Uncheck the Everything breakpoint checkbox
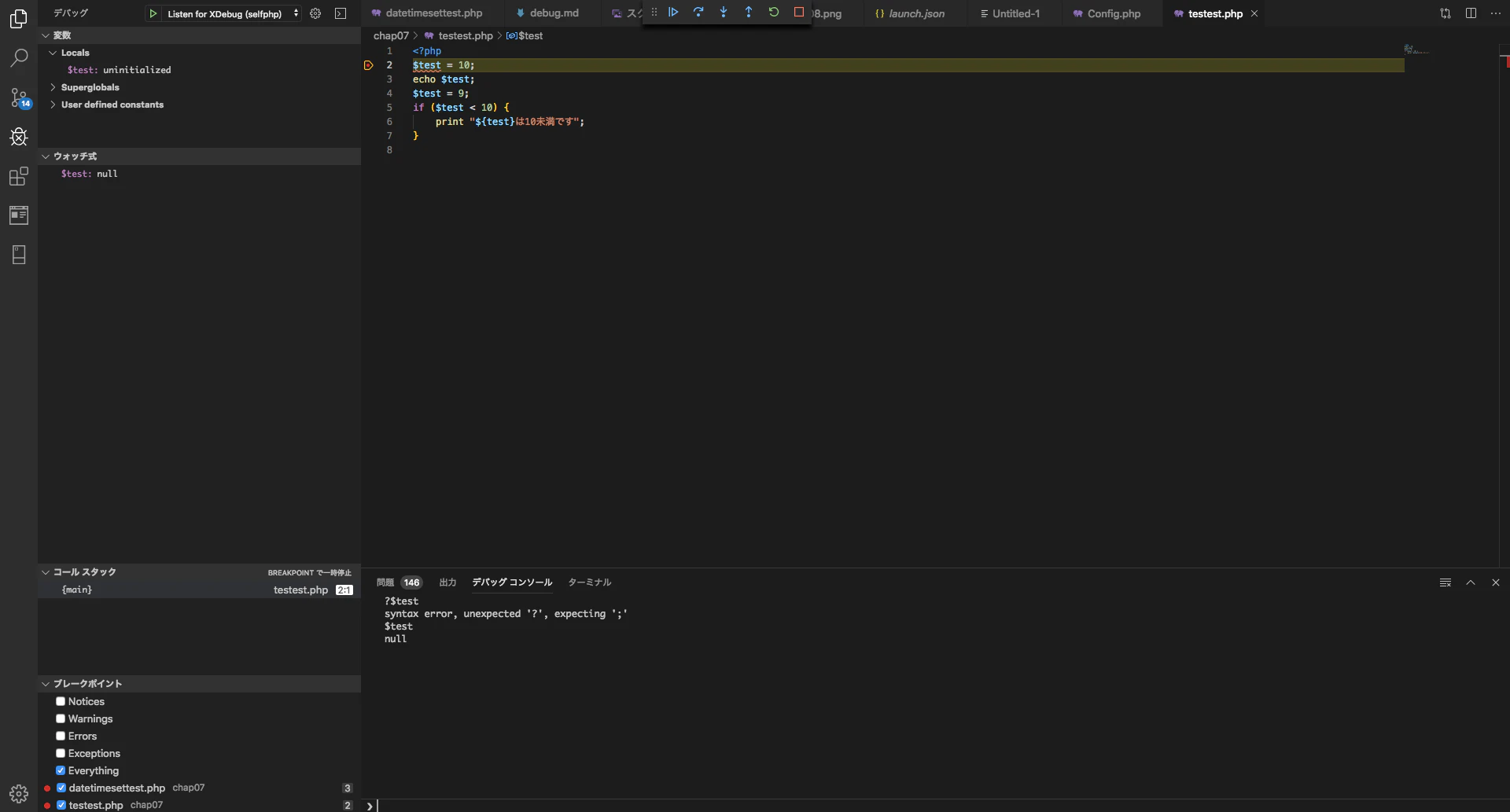This screenshot has width=1510, height=812. [x=61, y=770]
